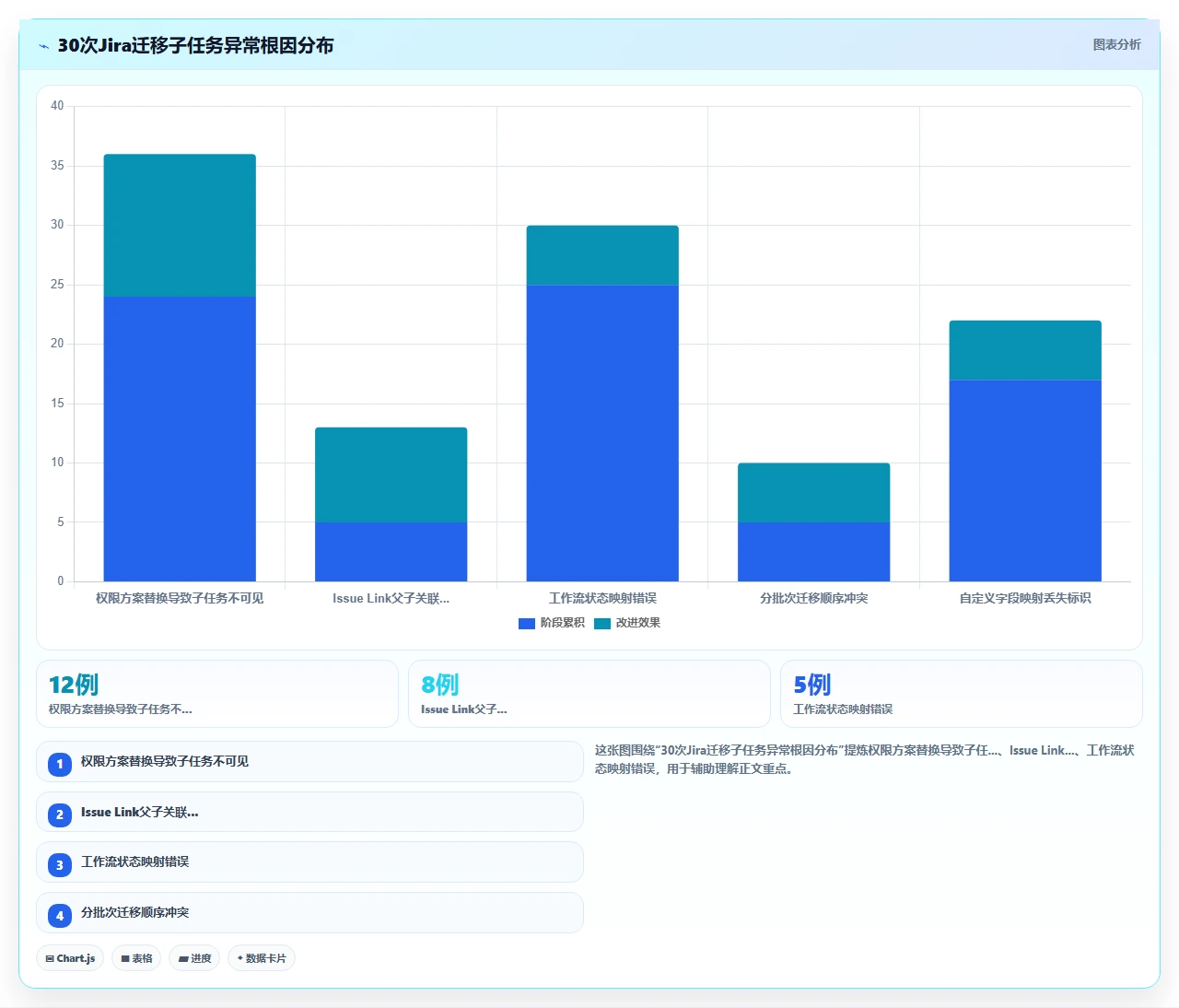Click the blue bar segment for Issue Link父子关联
The image size is (1179, 1008).
[x=391, y=552]
